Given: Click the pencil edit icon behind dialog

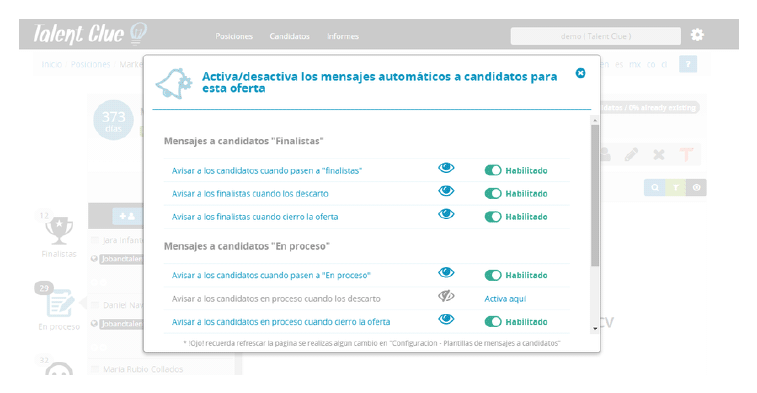Looking at the screenshot, I should pos(631,154).
